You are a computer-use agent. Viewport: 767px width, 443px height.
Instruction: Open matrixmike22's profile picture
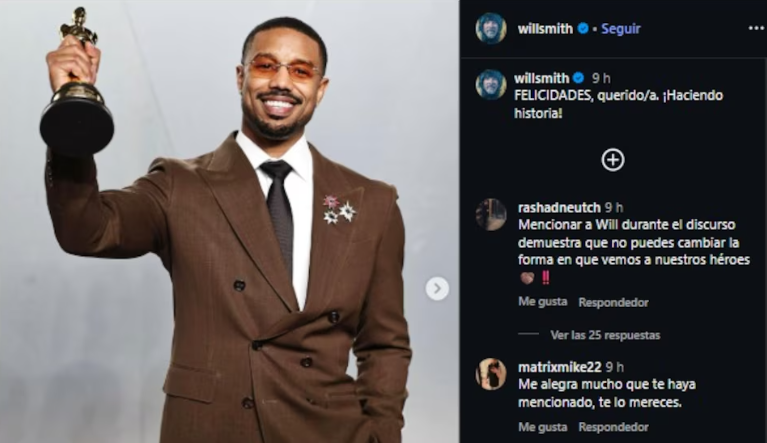coord(491,373)
